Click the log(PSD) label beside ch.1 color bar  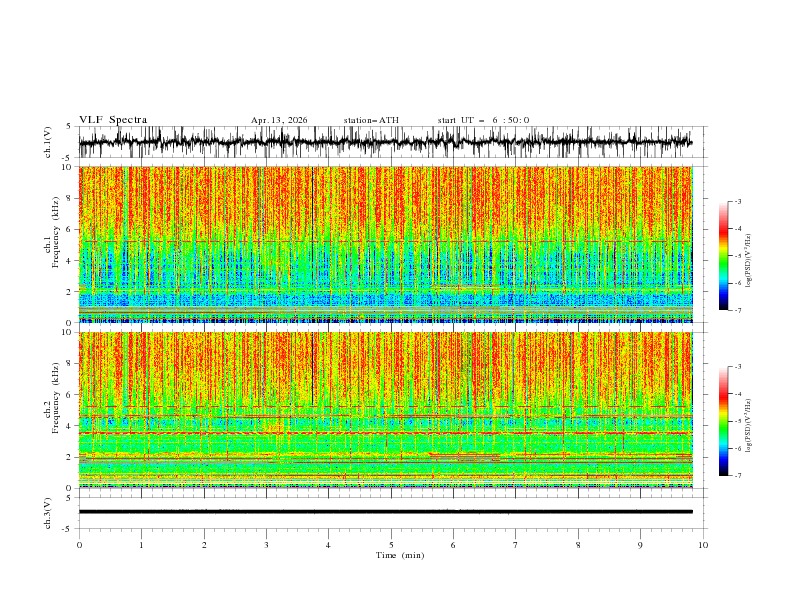point(749,261)
